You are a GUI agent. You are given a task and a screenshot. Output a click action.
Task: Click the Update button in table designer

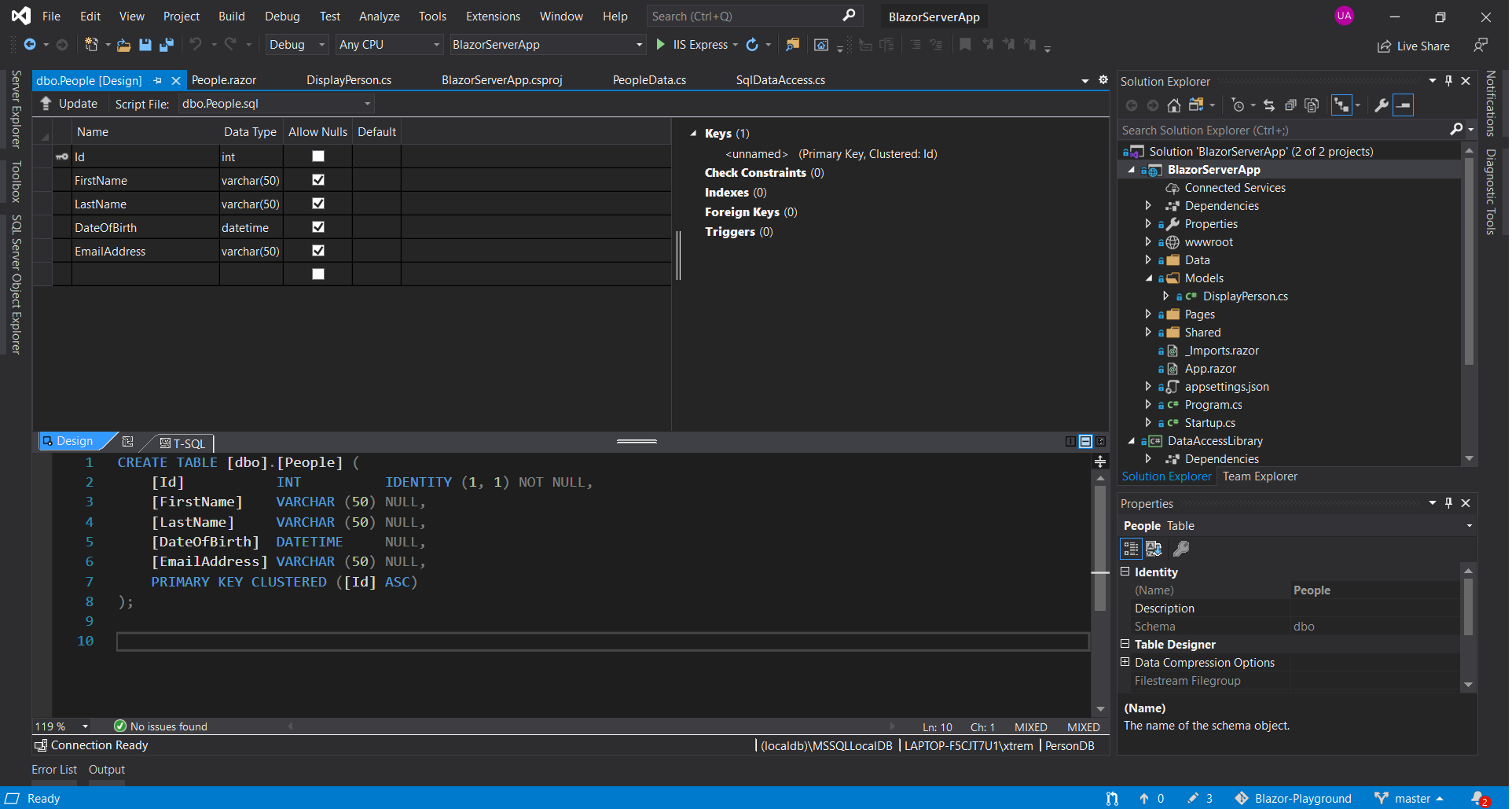pyautogui.click(x=69, y=104)
